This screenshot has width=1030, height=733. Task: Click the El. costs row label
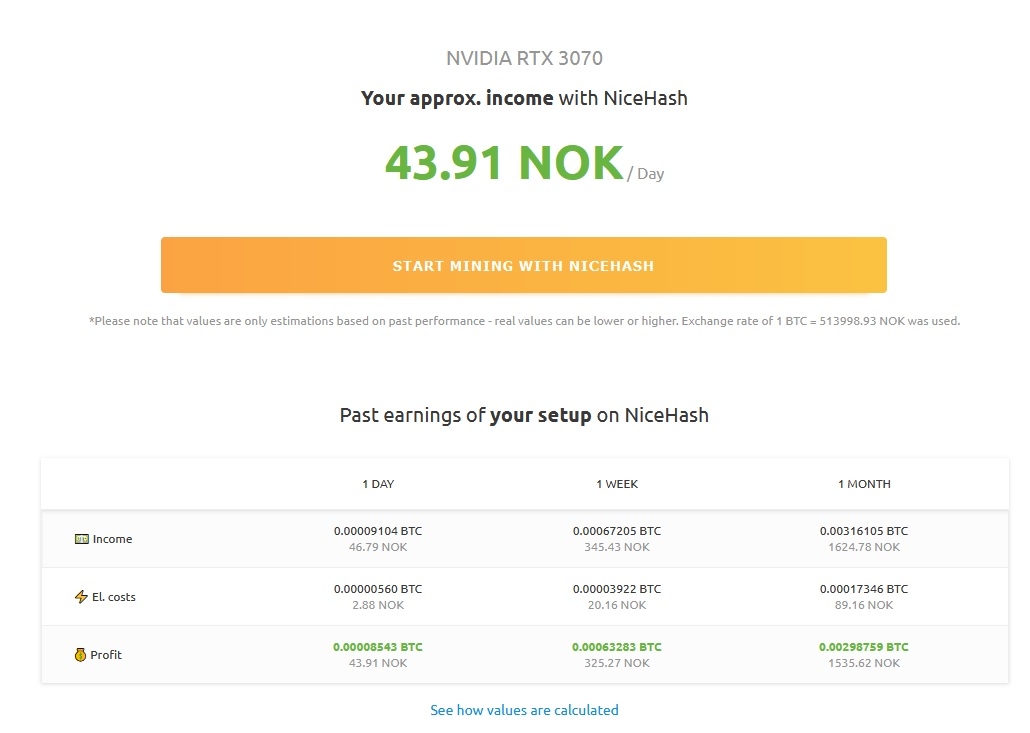[x=114, y=597]
